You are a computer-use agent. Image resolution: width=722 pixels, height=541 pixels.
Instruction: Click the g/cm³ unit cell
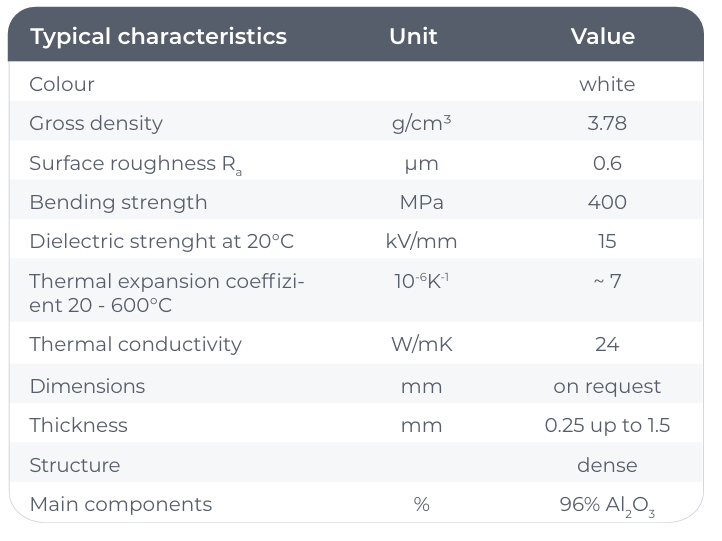421,124
